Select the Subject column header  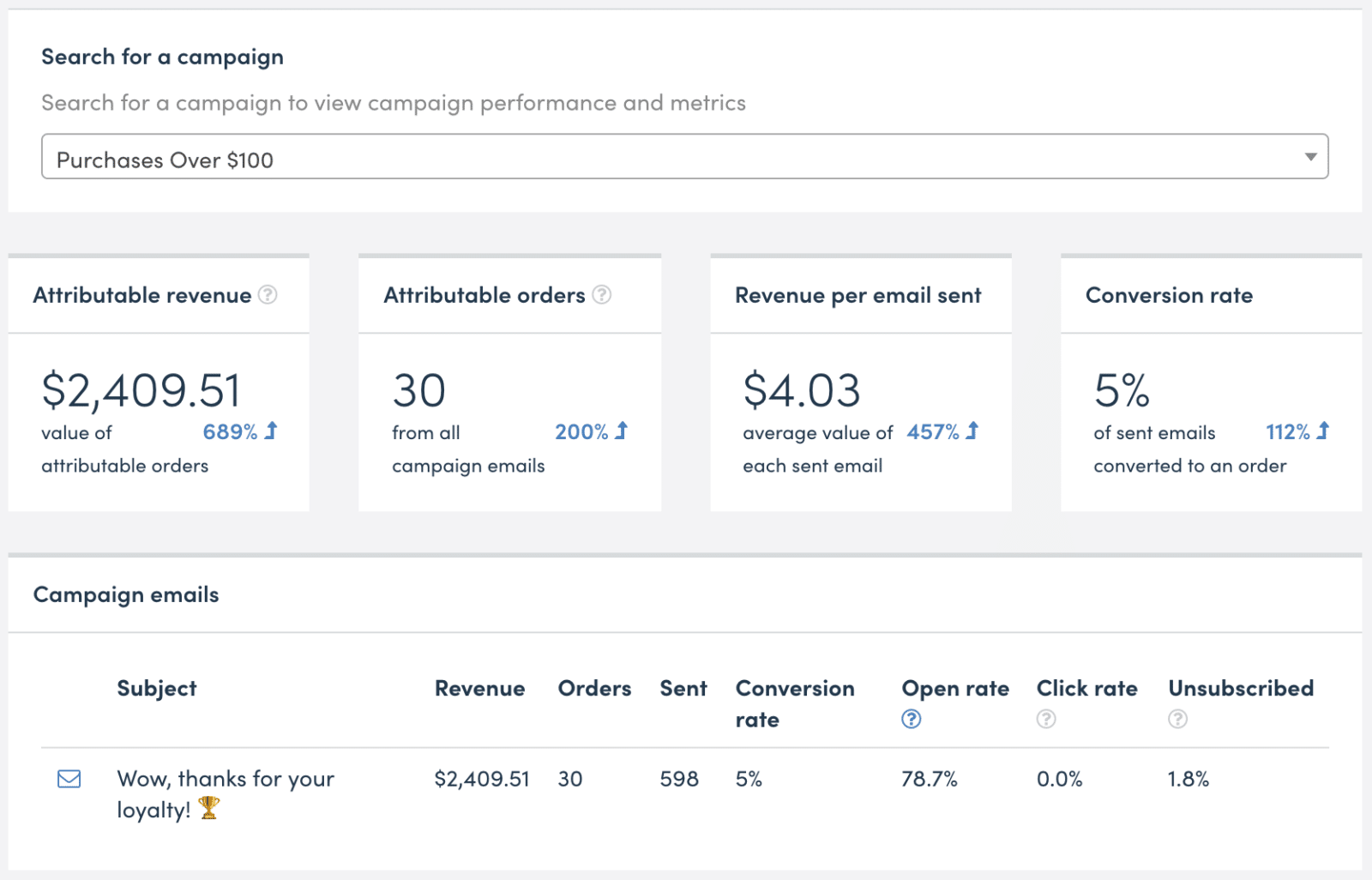[157, 688]
